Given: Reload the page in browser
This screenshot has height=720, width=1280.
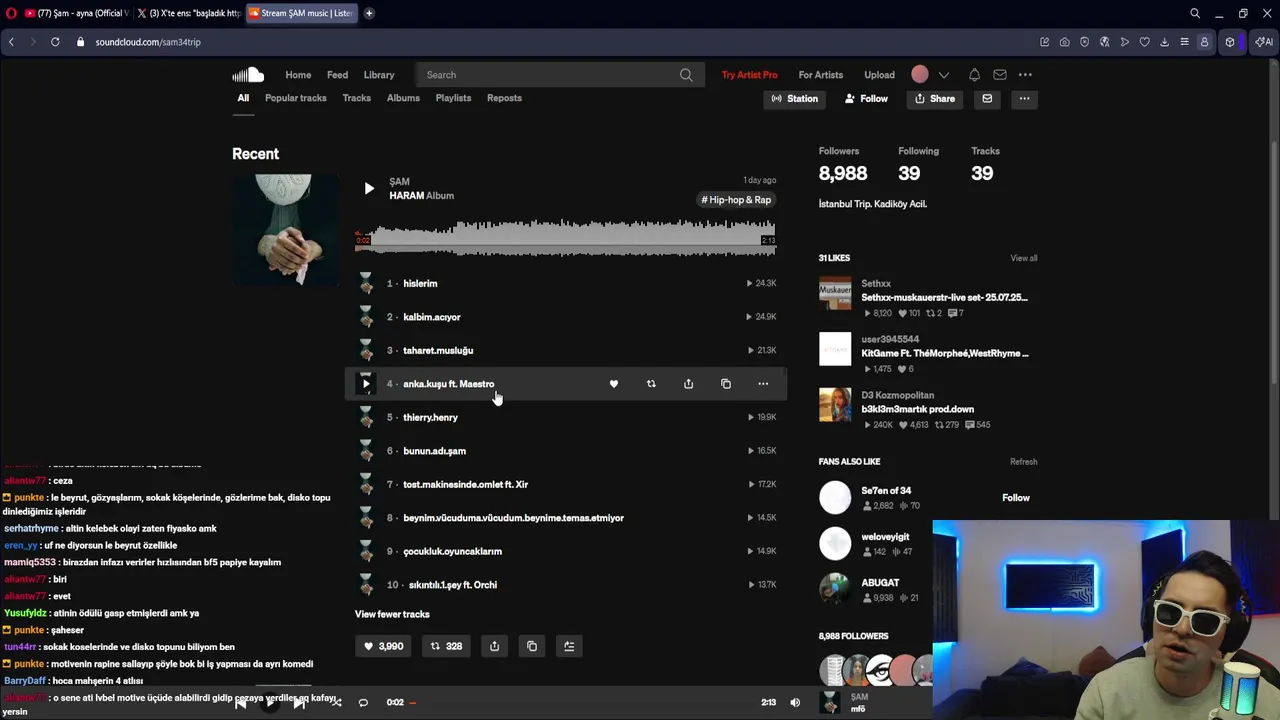Looking at the screenshot, I should [x=55, y=42].
